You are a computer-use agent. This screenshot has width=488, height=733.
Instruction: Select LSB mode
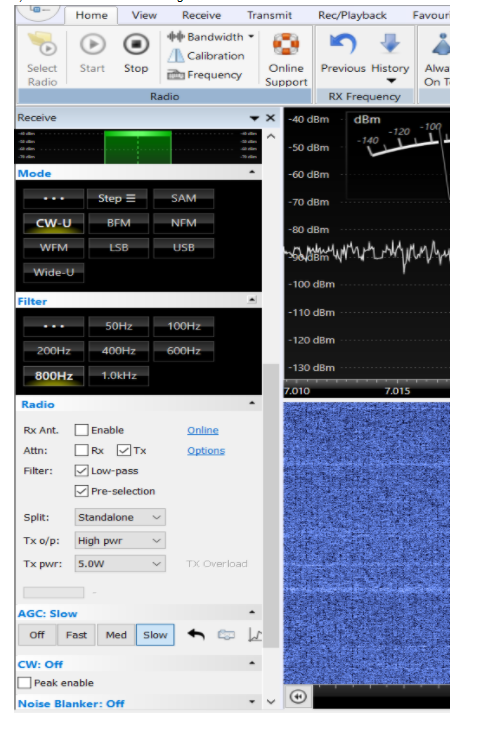click(x=119, y=248)
